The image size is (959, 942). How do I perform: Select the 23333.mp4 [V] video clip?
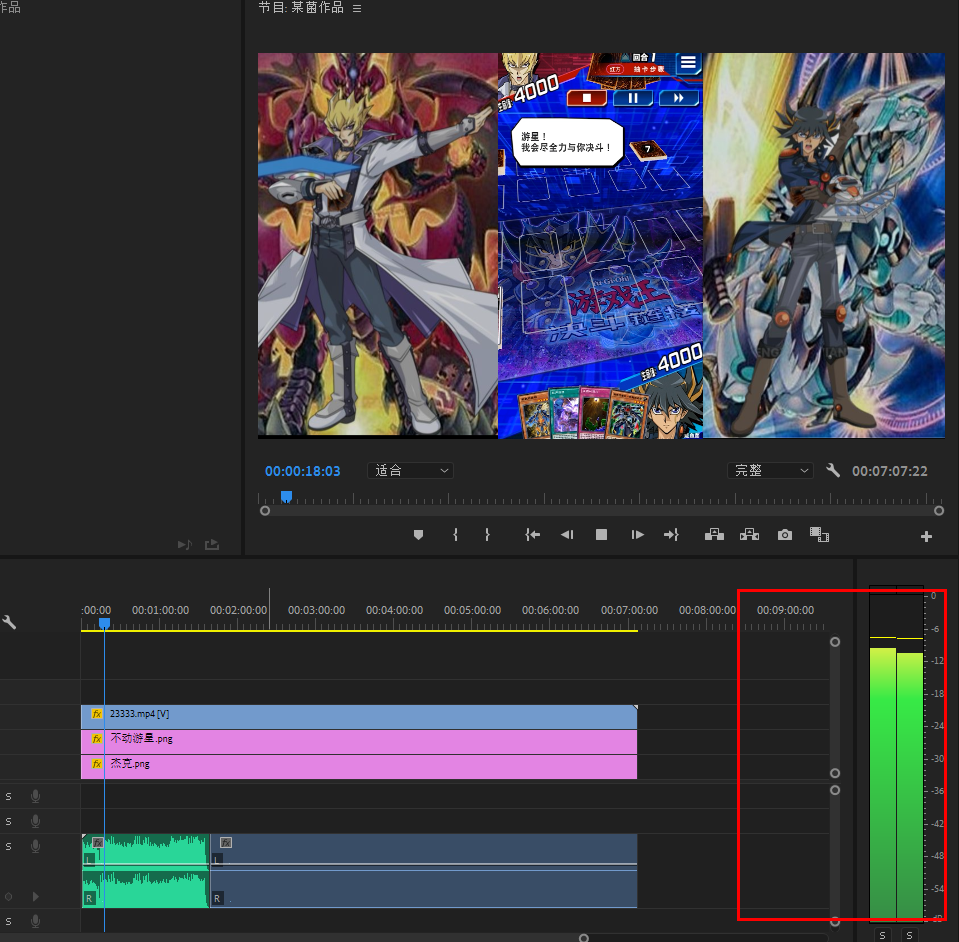pyautogui.click(x=359, y=717)
